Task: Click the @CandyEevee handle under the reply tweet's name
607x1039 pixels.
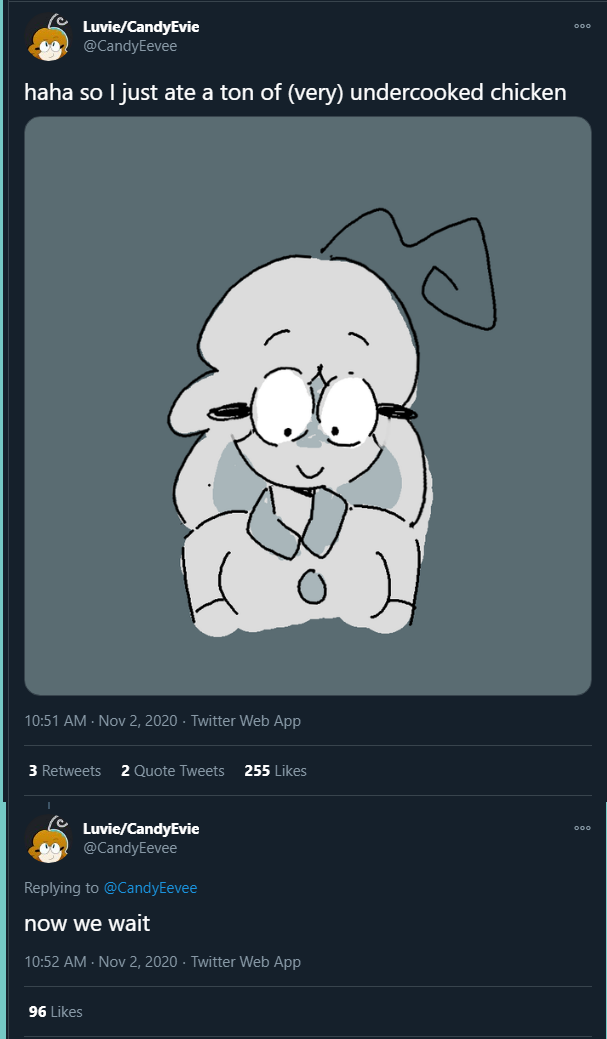Action: pos(130,848)
